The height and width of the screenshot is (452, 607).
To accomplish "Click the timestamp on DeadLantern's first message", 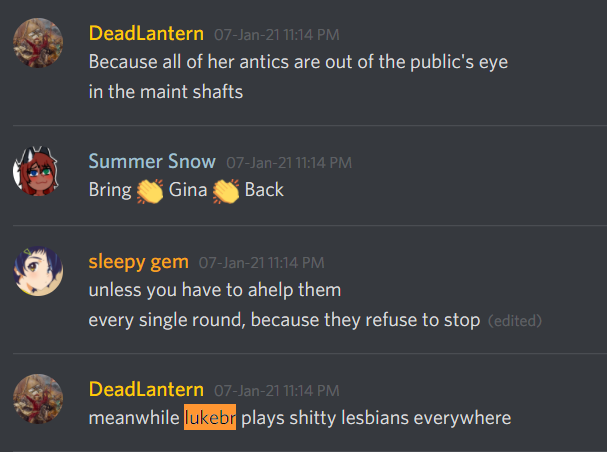I will pyautogui.click(x=277, y=35).
